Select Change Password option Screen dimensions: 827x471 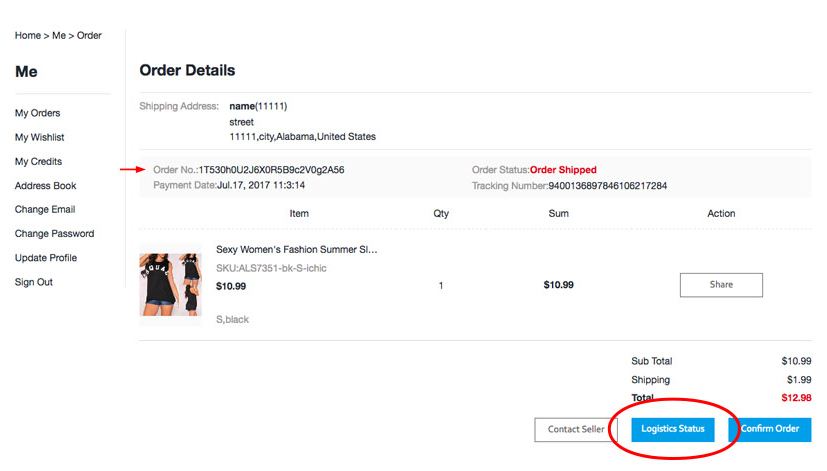[x=54, y=234]
